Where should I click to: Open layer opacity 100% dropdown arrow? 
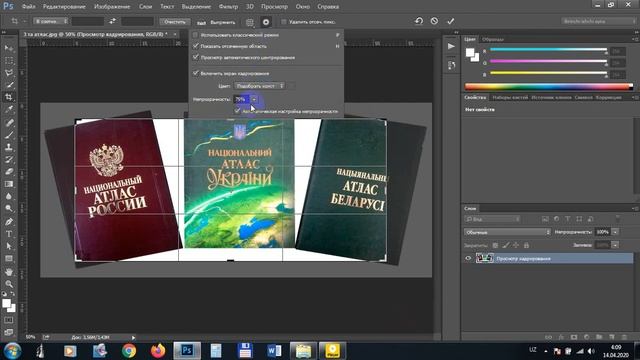click(615, 232)
